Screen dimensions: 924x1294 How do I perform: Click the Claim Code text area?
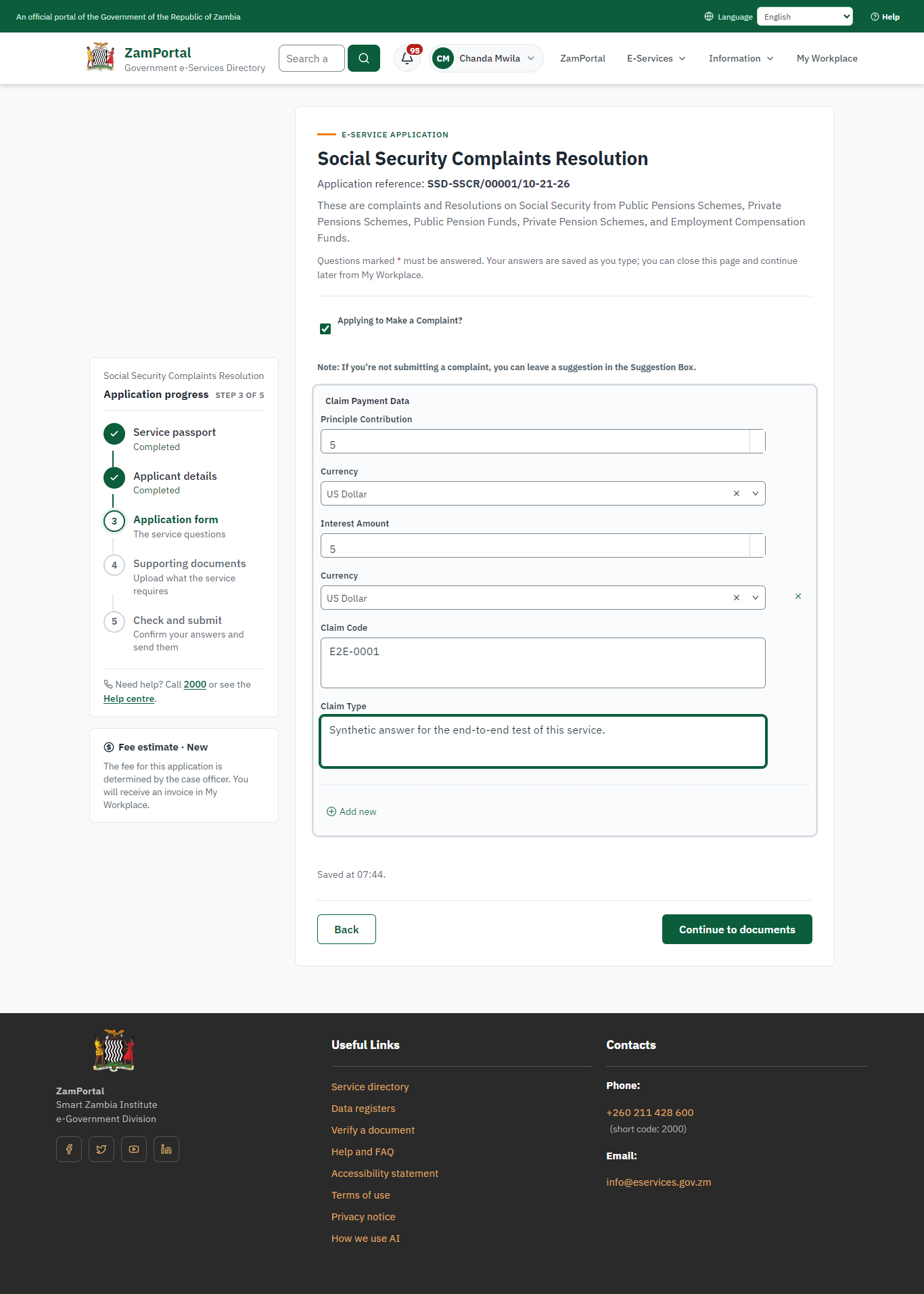point(543,663)
